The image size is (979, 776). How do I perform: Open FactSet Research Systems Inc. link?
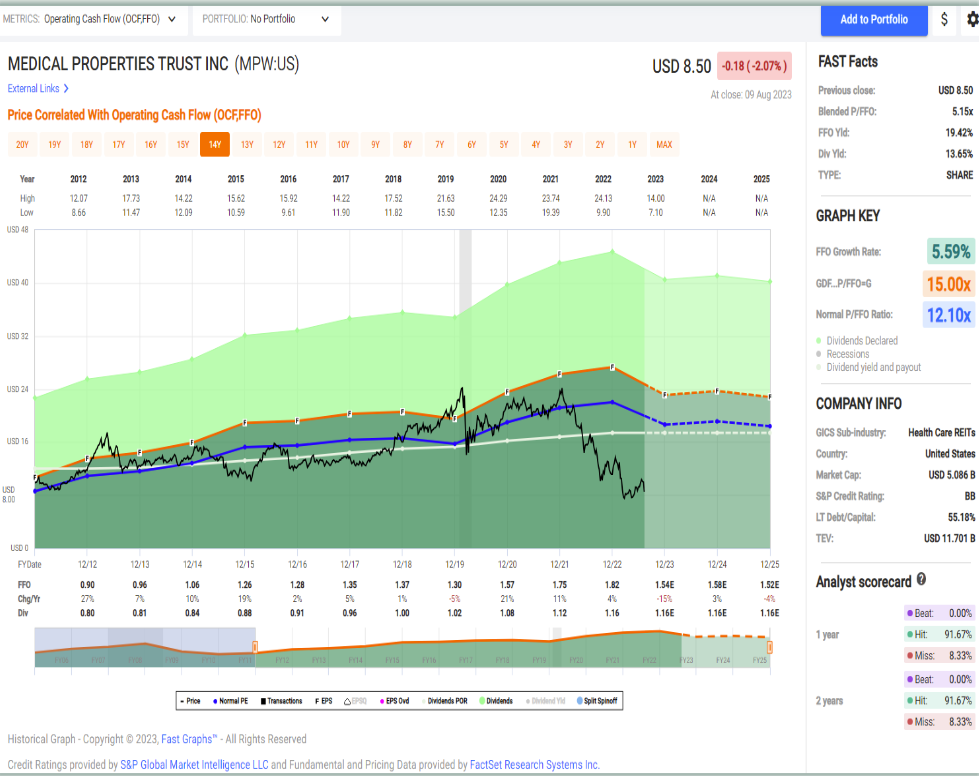pos(534,765)
